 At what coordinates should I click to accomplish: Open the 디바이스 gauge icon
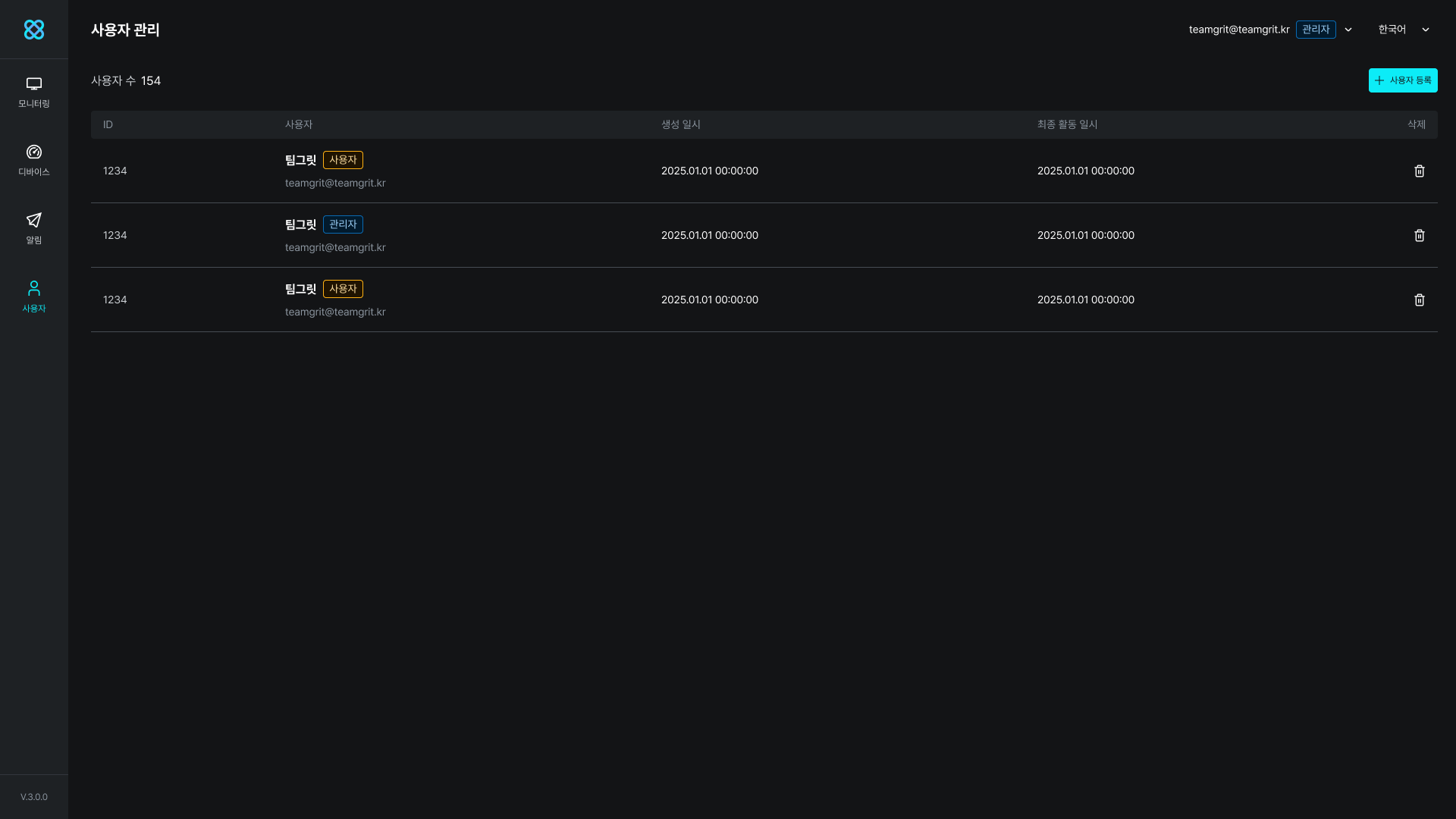34,152
